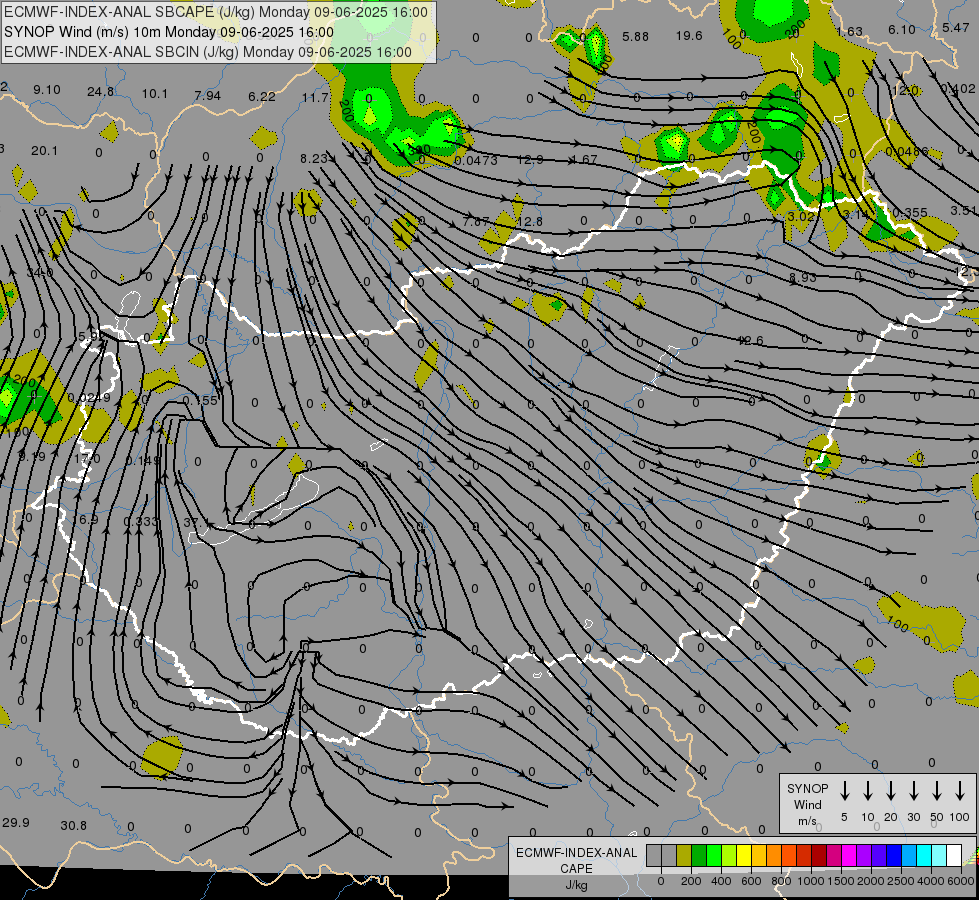Click the 'J/kg' unit under the CAPE legend label
The width and height of the screenshot is (979, 900).
pos(576,885)
